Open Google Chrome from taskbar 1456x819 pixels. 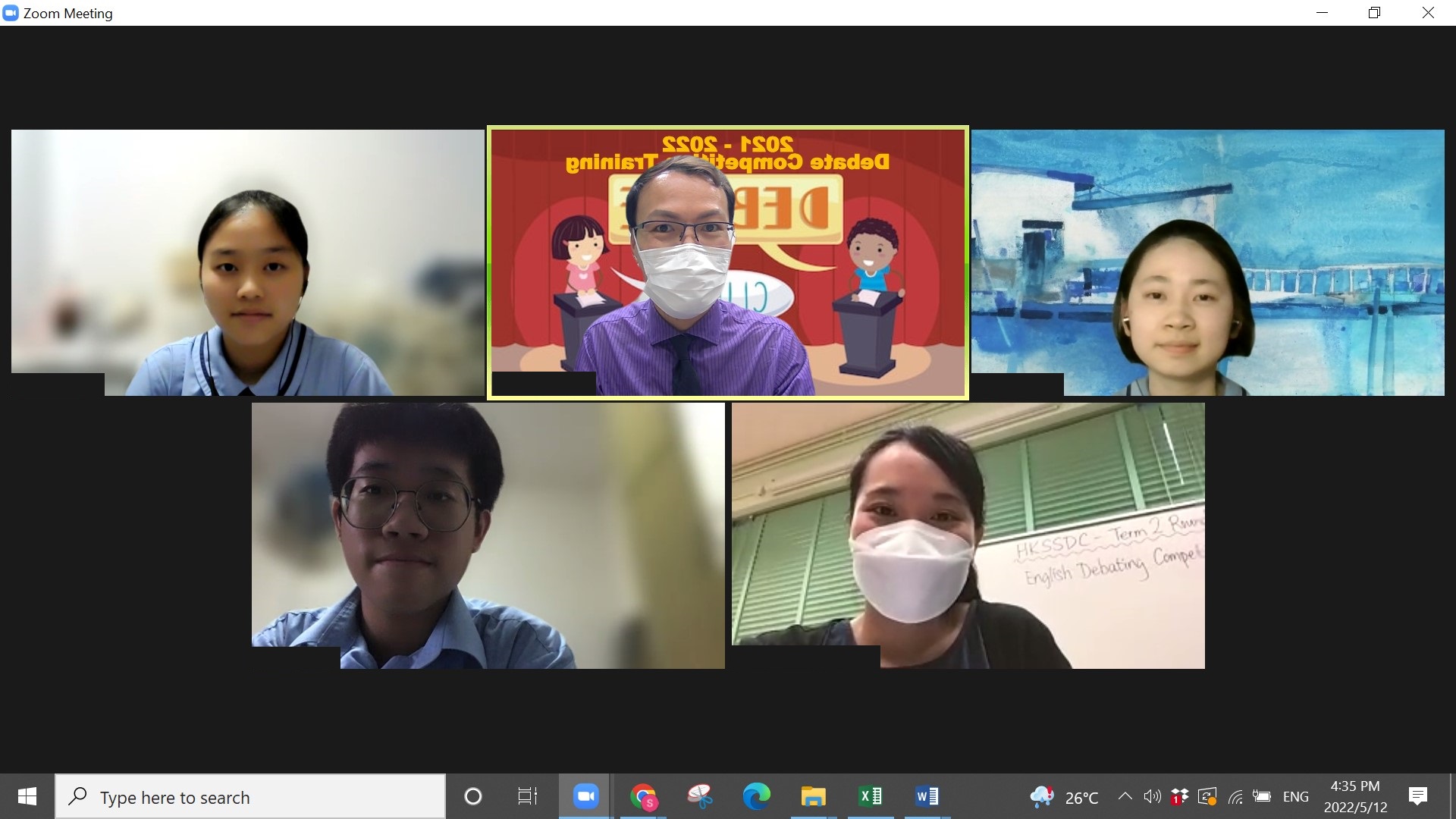pyautogui.click(x=643, y=796)
